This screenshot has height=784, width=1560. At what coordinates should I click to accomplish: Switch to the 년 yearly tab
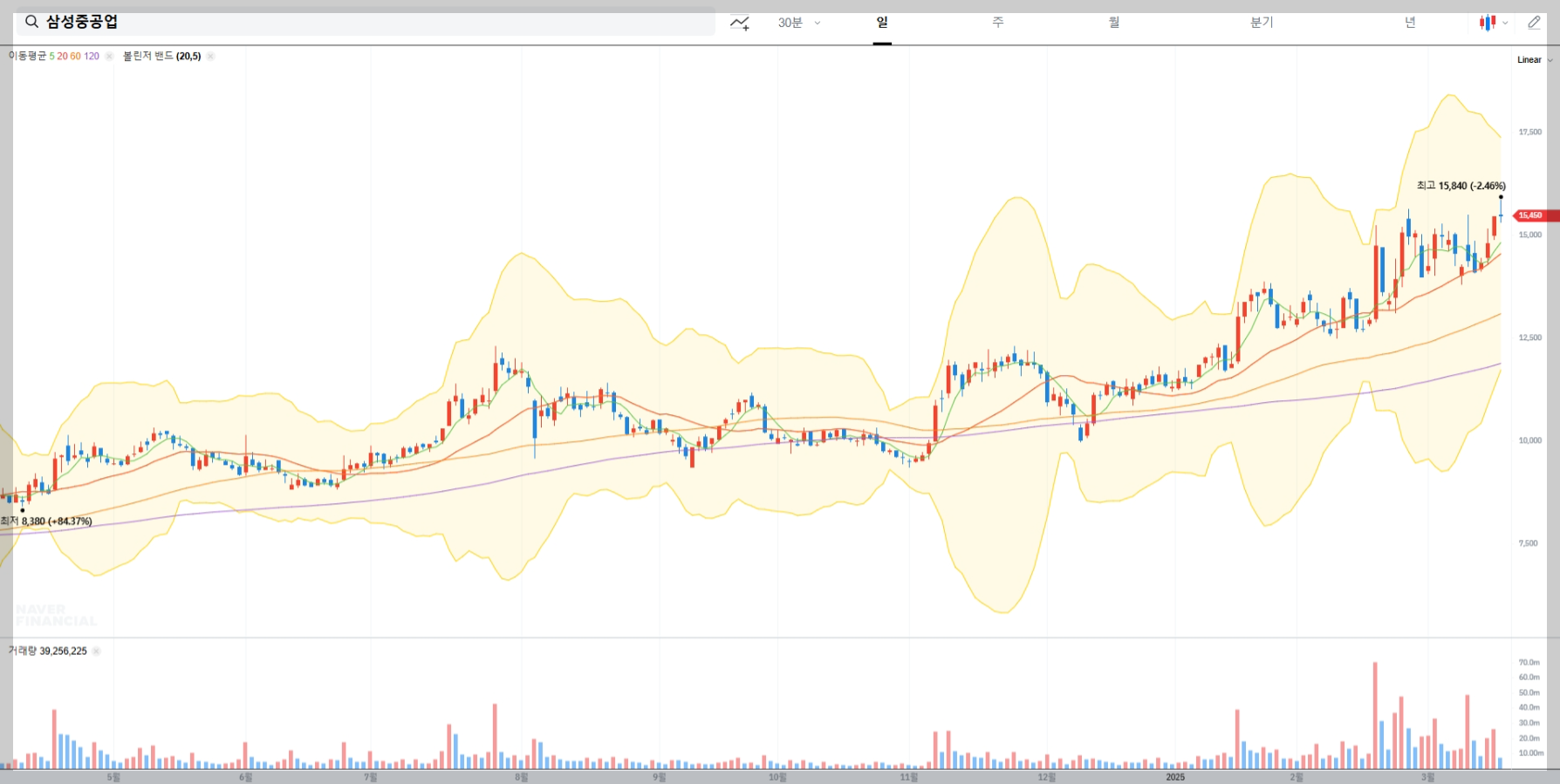click(x=1410, y=23)
